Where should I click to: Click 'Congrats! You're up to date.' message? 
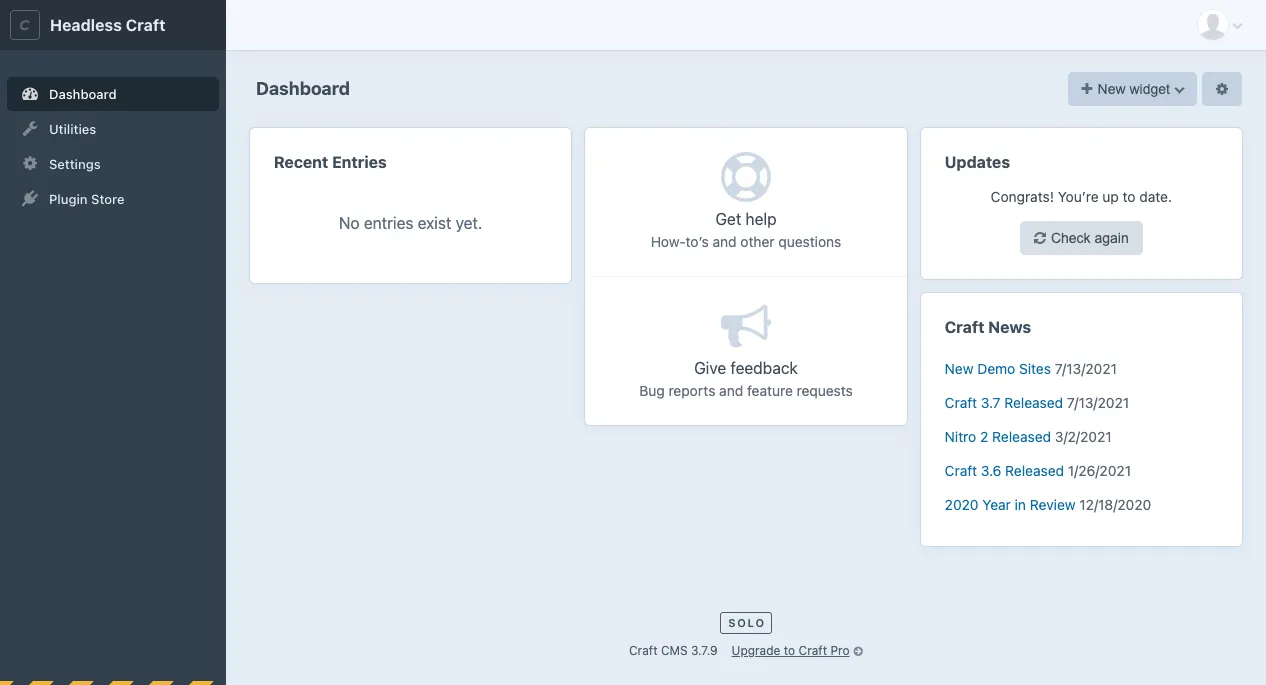pos(1081,197)
